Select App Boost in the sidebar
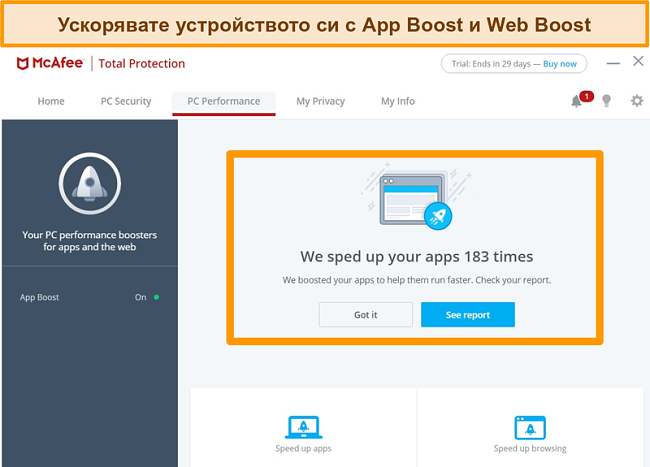The width and height of the screenshot is (650, 467). coord(39,297)
